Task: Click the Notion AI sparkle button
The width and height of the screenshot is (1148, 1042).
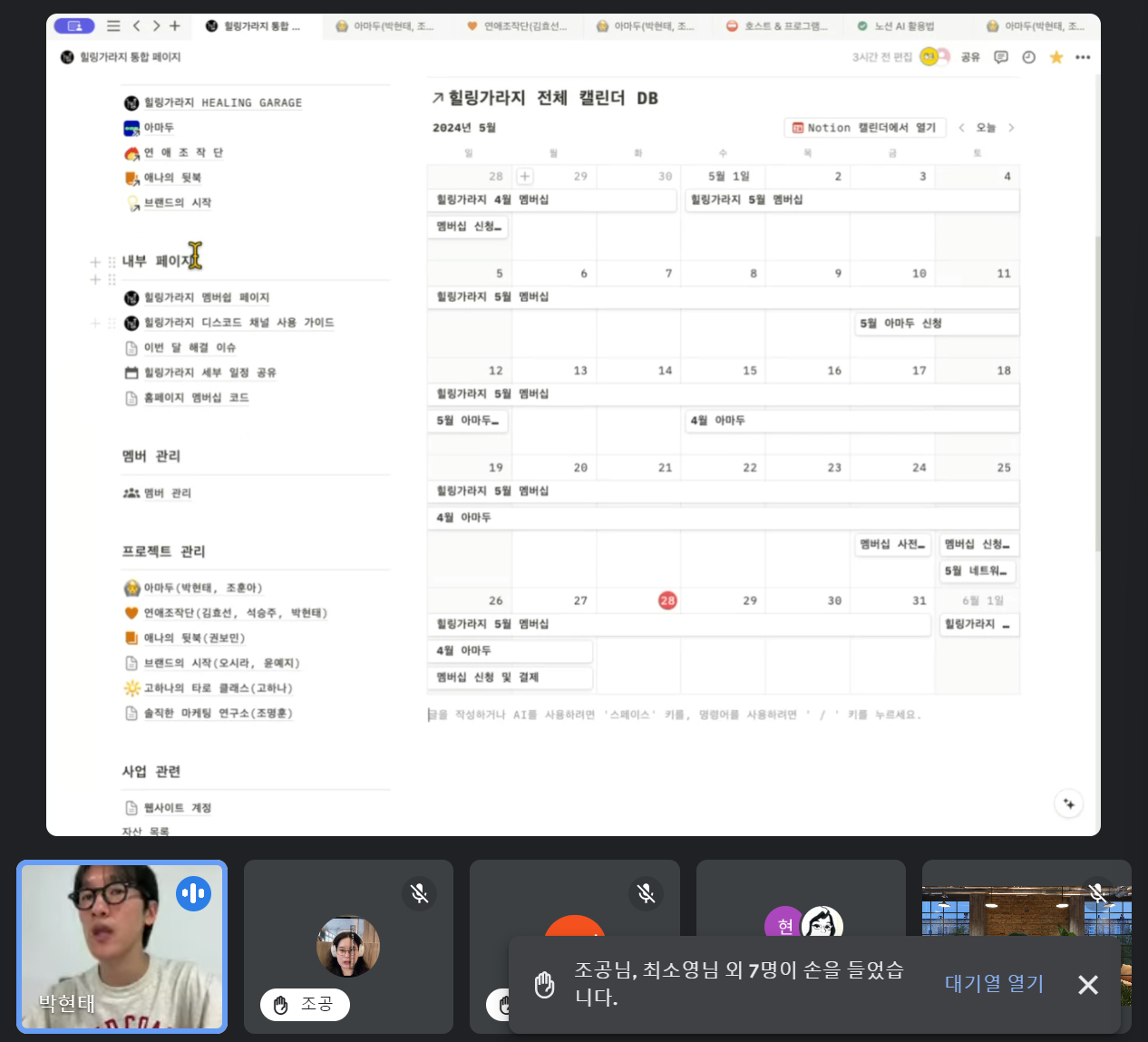Action: pyautogui.click(x=1069, y=803)
